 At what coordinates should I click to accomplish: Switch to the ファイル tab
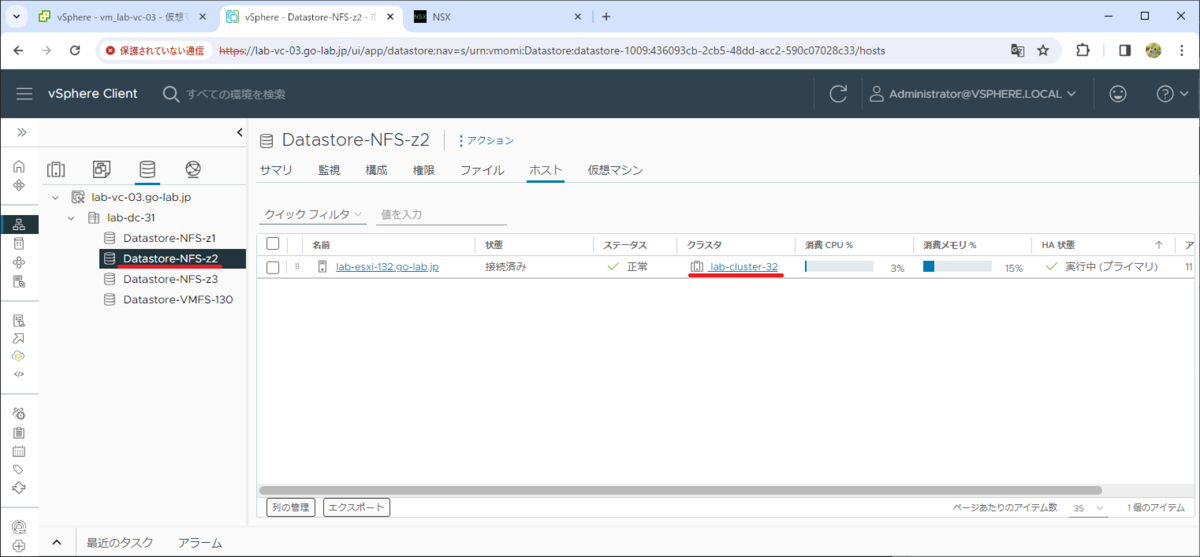482,170
